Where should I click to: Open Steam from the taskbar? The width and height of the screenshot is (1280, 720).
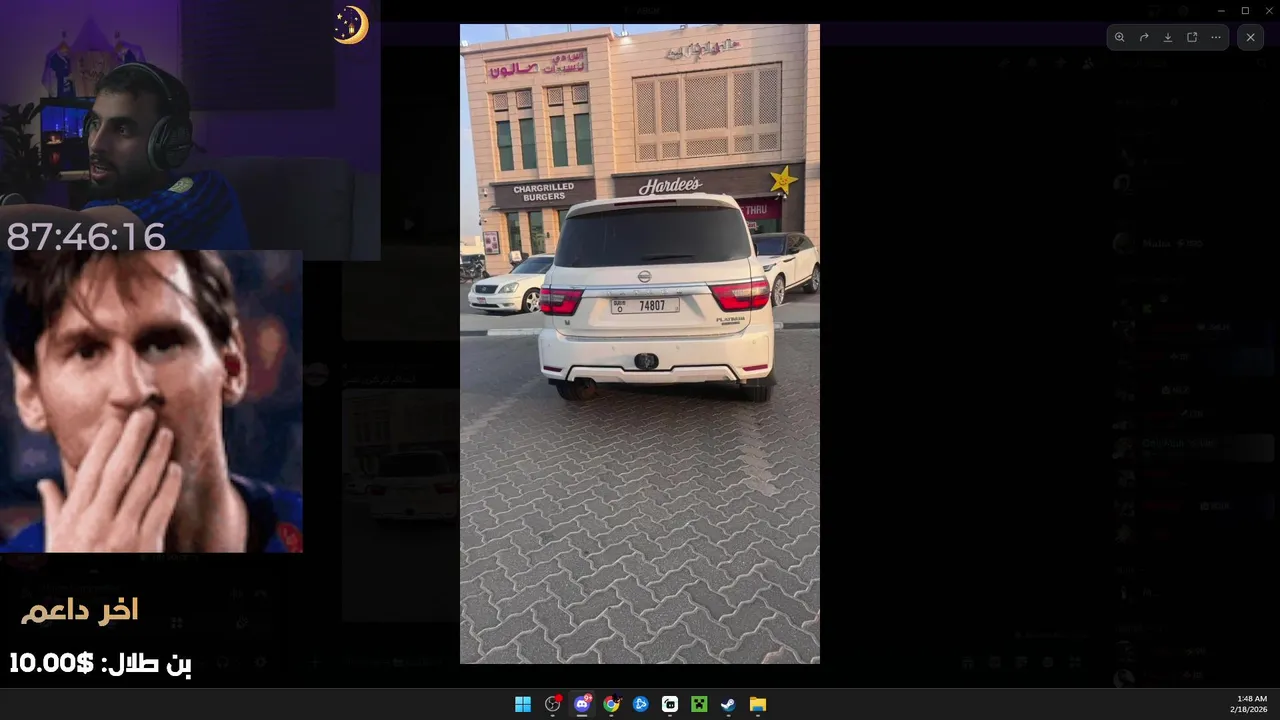click(x=728, y=704)
